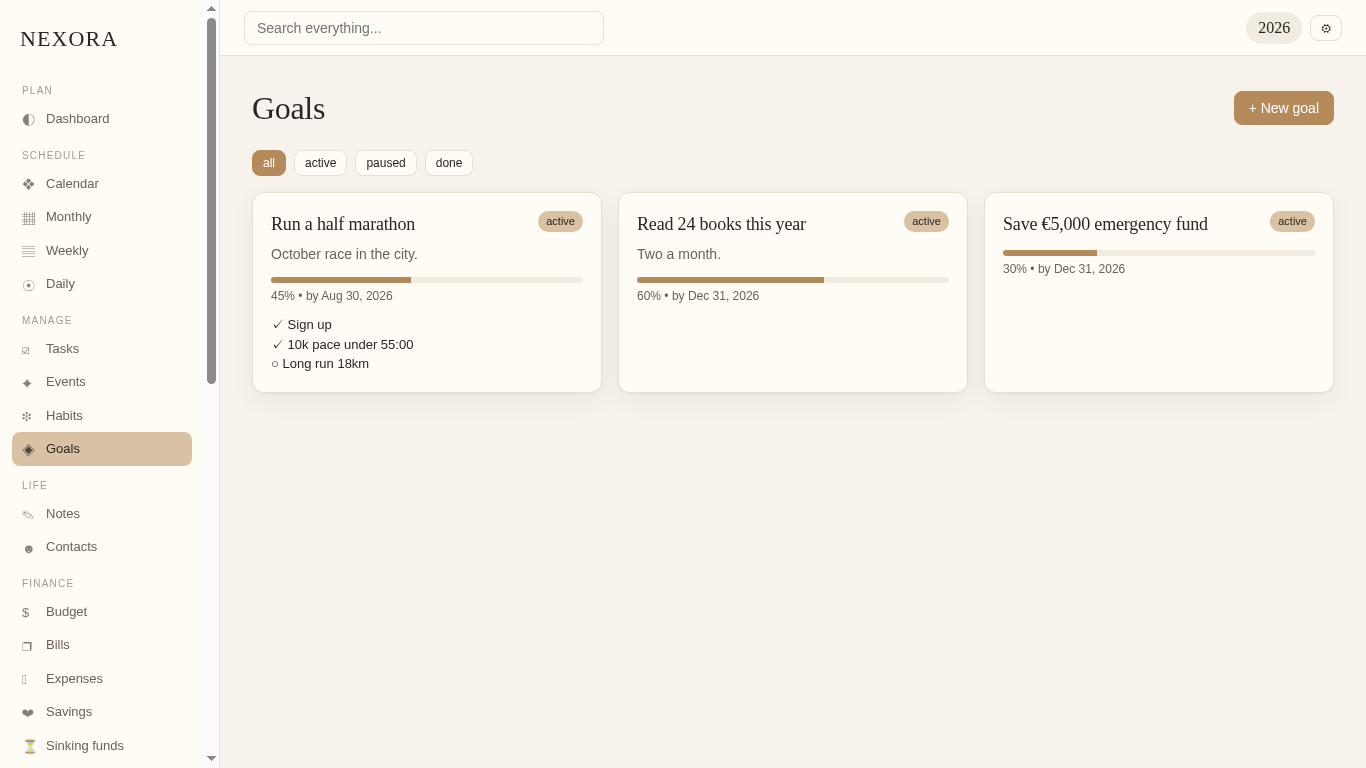
Task: Click active badge on emergency fund card
Action: pos(1292,222)
